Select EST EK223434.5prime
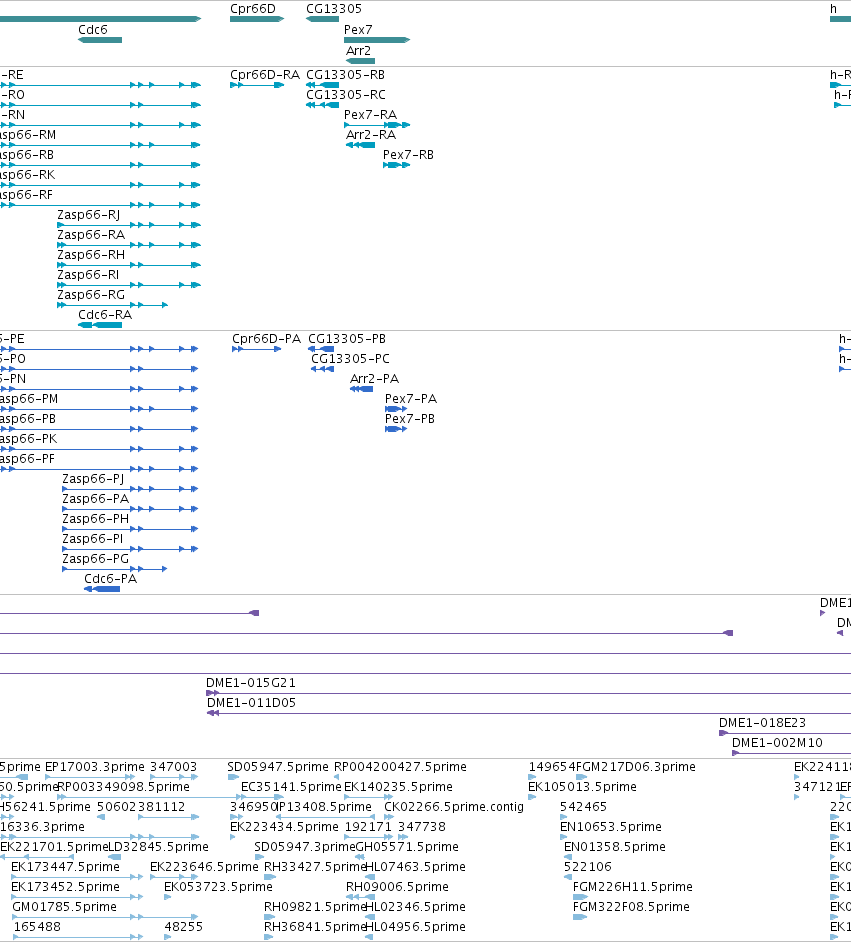Image resolution: width=851 pixels, height=942 pixels. (284, 827)
